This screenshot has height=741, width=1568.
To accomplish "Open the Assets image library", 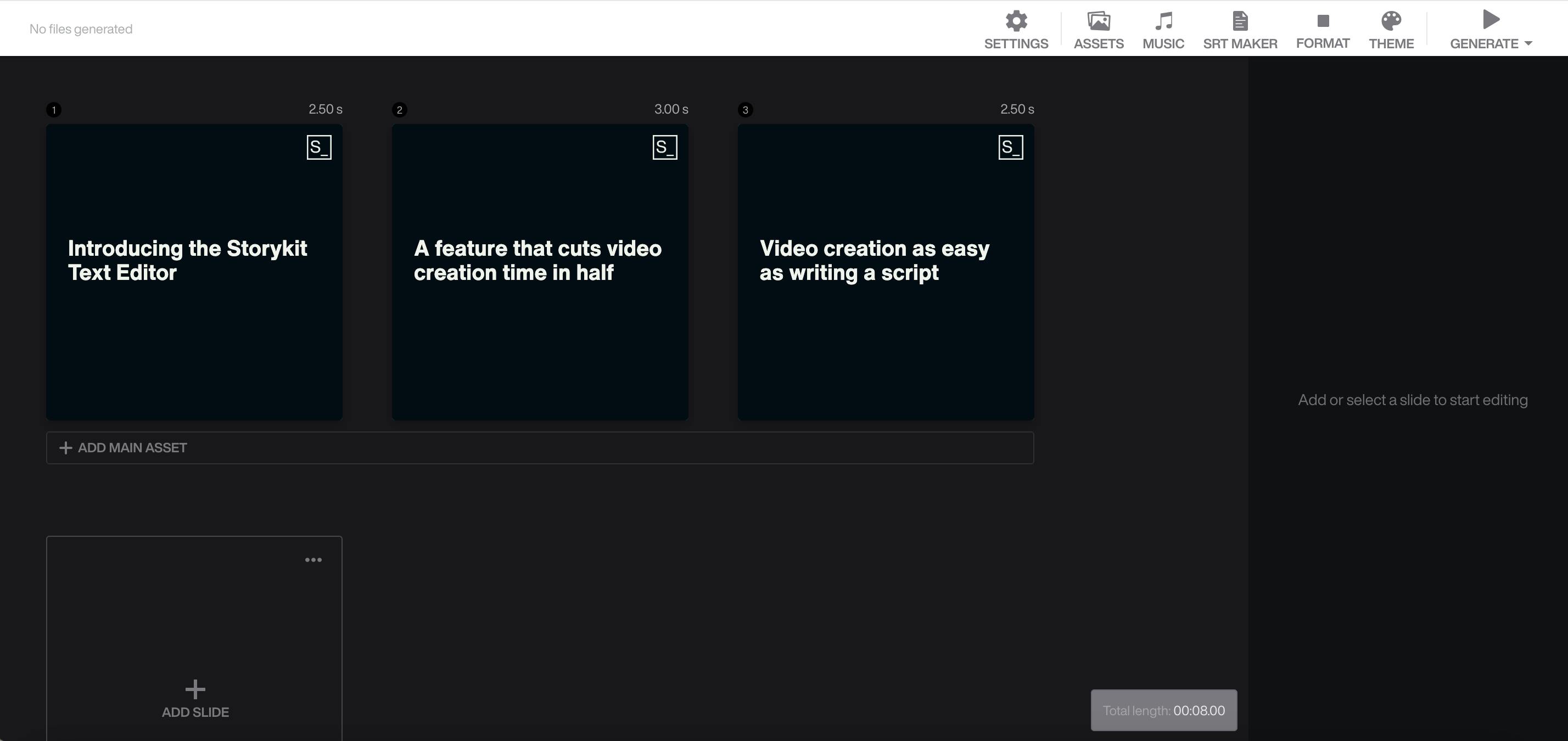I will 1098,21.
